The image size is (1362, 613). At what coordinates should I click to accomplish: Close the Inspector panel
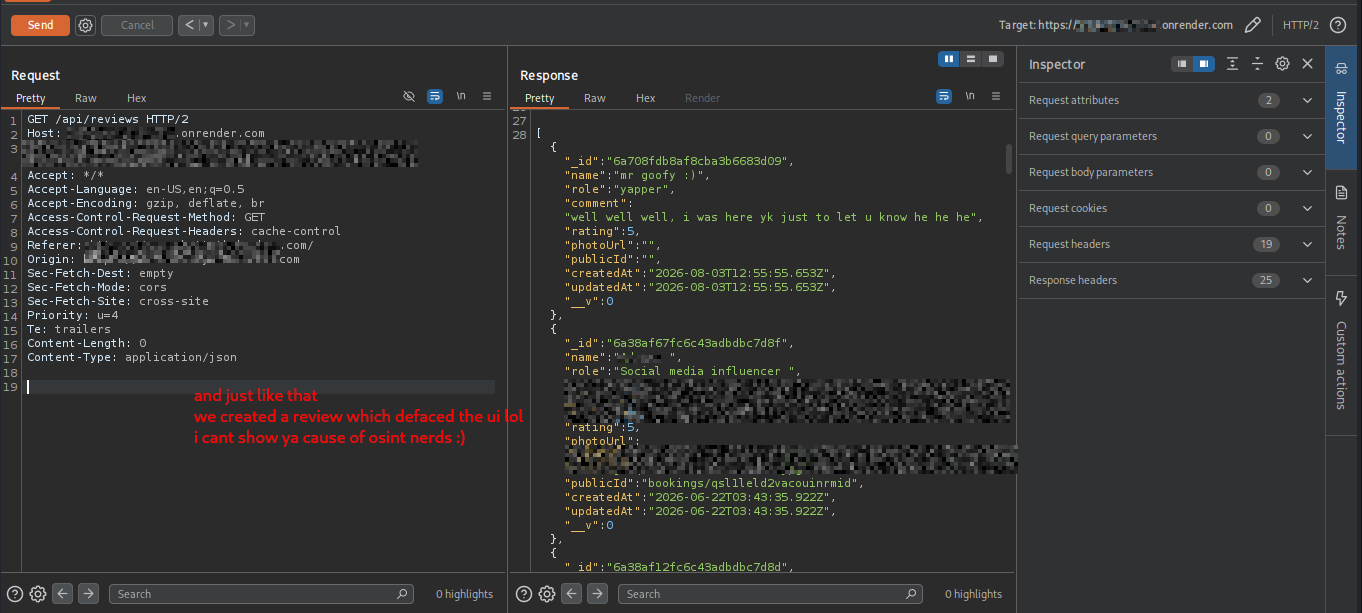tap(1307, 64)
